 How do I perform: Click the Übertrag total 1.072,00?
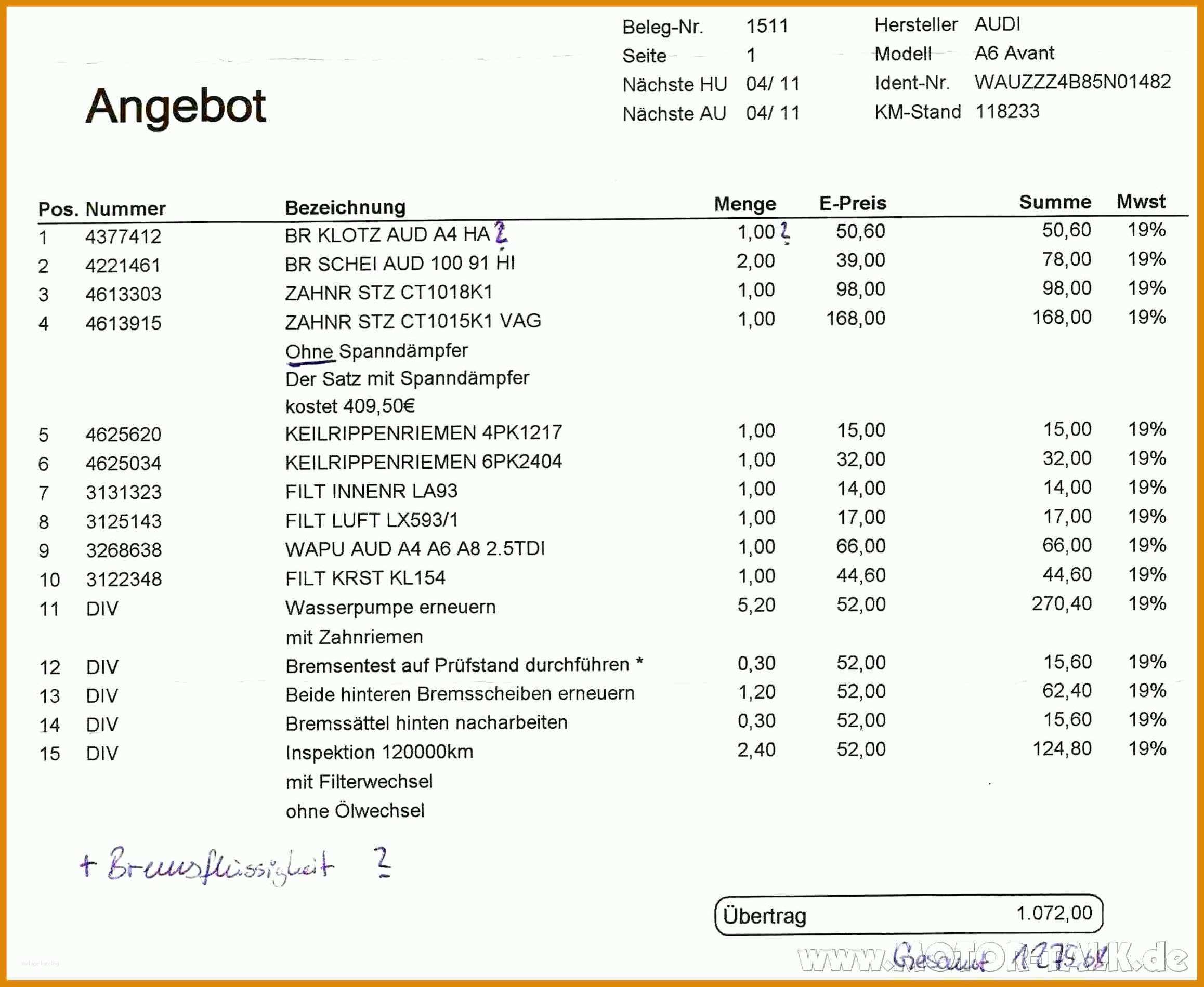1054,913
